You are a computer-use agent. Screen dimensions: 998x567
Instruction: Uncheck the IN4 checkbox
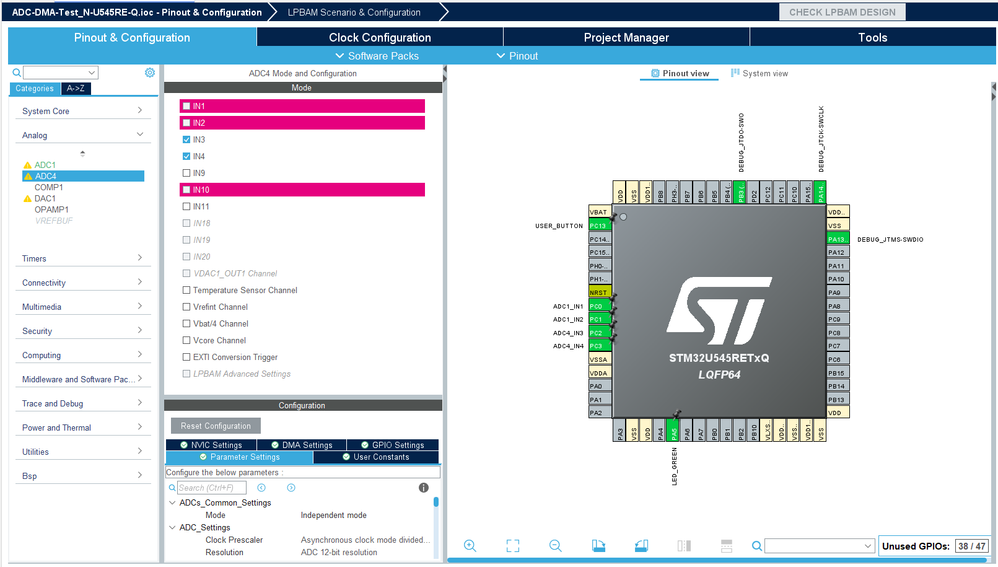(186, 156)
